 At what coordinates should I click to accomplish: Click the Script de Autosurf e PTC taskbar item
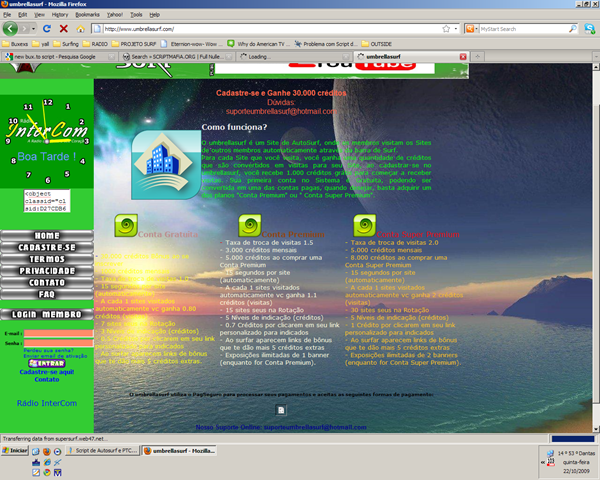(x=102, y=451)
